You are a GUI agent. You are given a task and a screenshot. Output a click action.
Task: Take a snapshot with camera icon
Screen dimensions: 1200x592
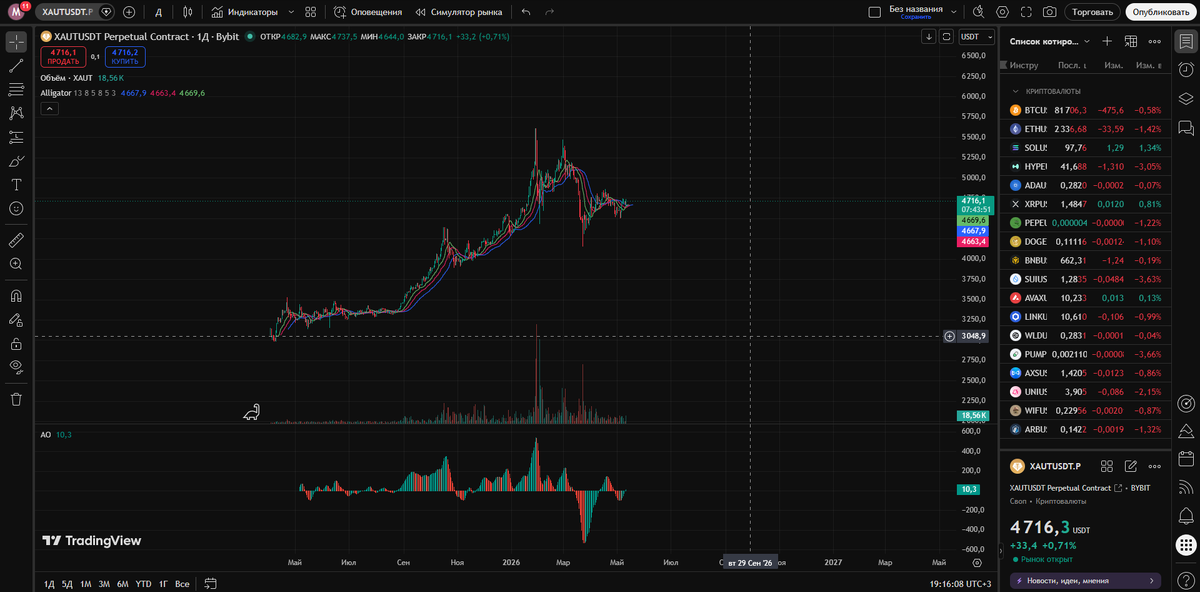pos(1049,12)
